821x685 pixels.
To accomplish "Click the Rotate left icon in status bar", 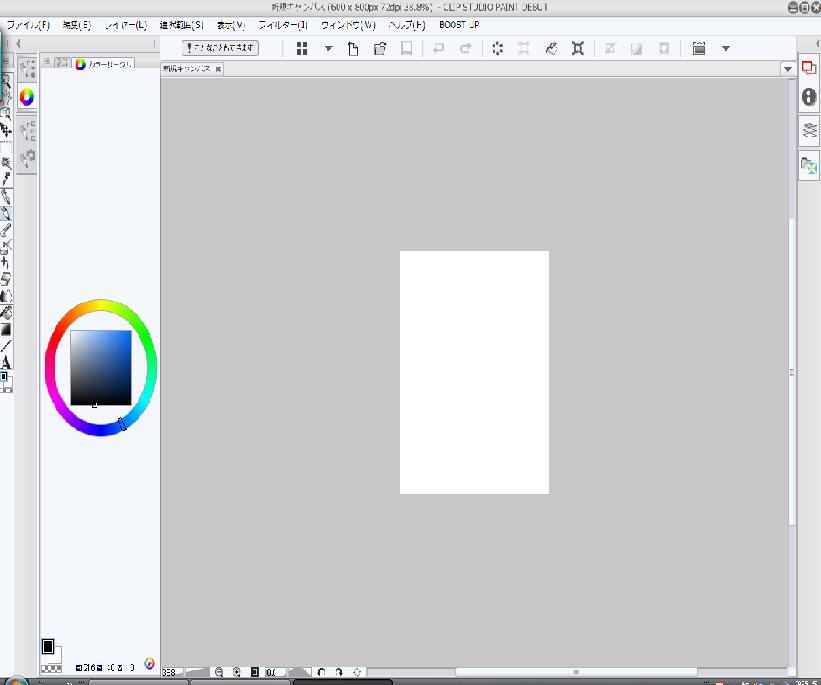I will point(321,673).
